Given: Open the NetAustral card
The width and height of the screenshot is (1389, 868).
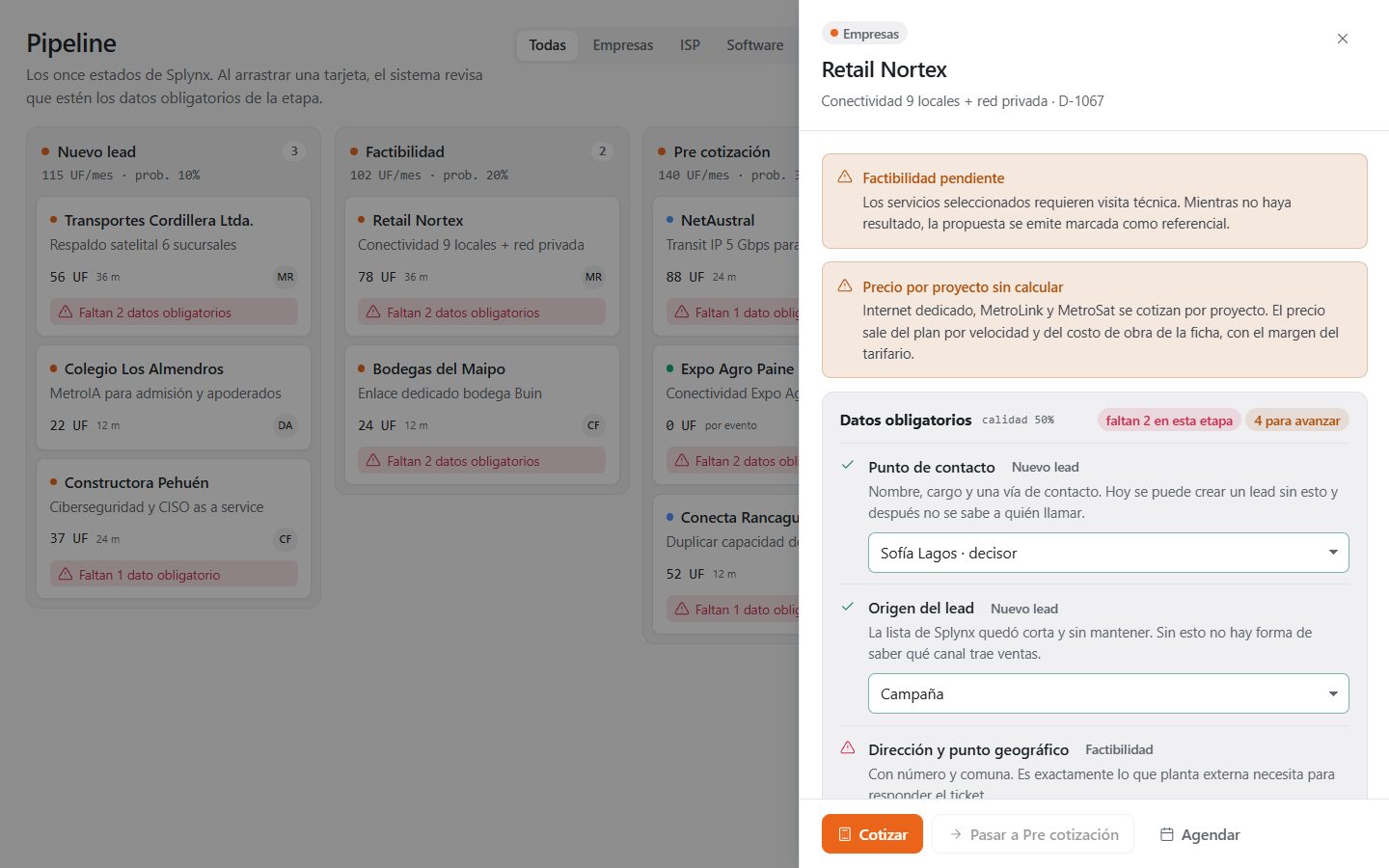Looking at the screenshot, I should 725,266.
